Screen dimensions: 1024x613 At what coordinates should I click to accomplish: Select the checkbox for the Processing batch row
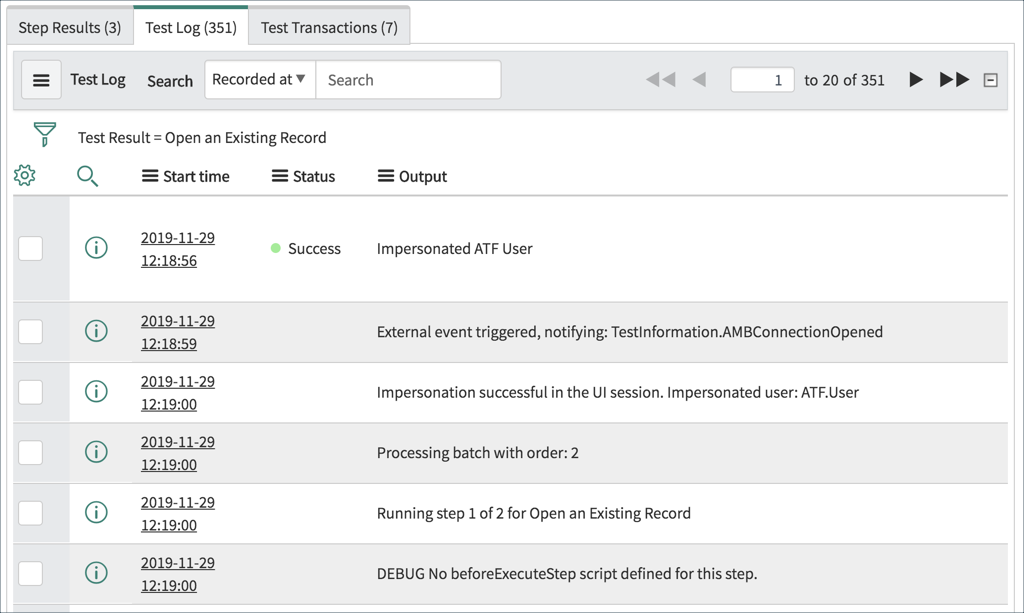31,452
